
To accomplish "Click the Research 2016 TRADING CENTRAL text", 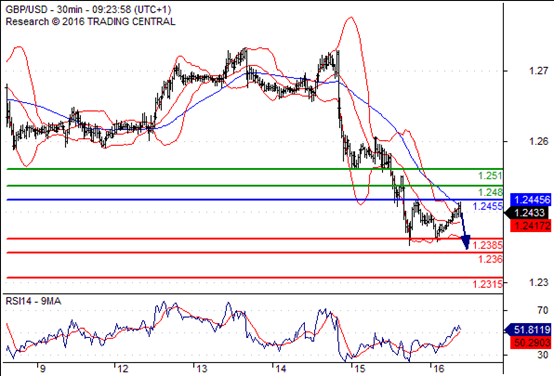I will coord(90,22).
